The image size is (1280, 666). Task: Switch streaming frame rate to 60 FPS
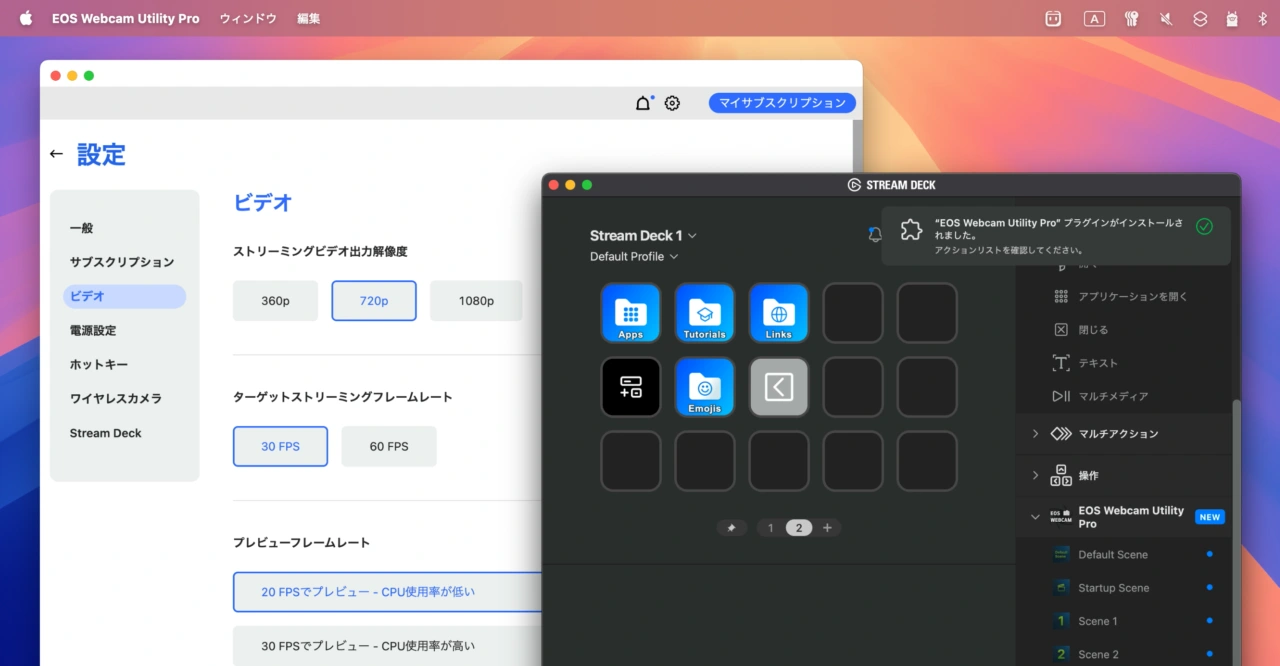388,446
